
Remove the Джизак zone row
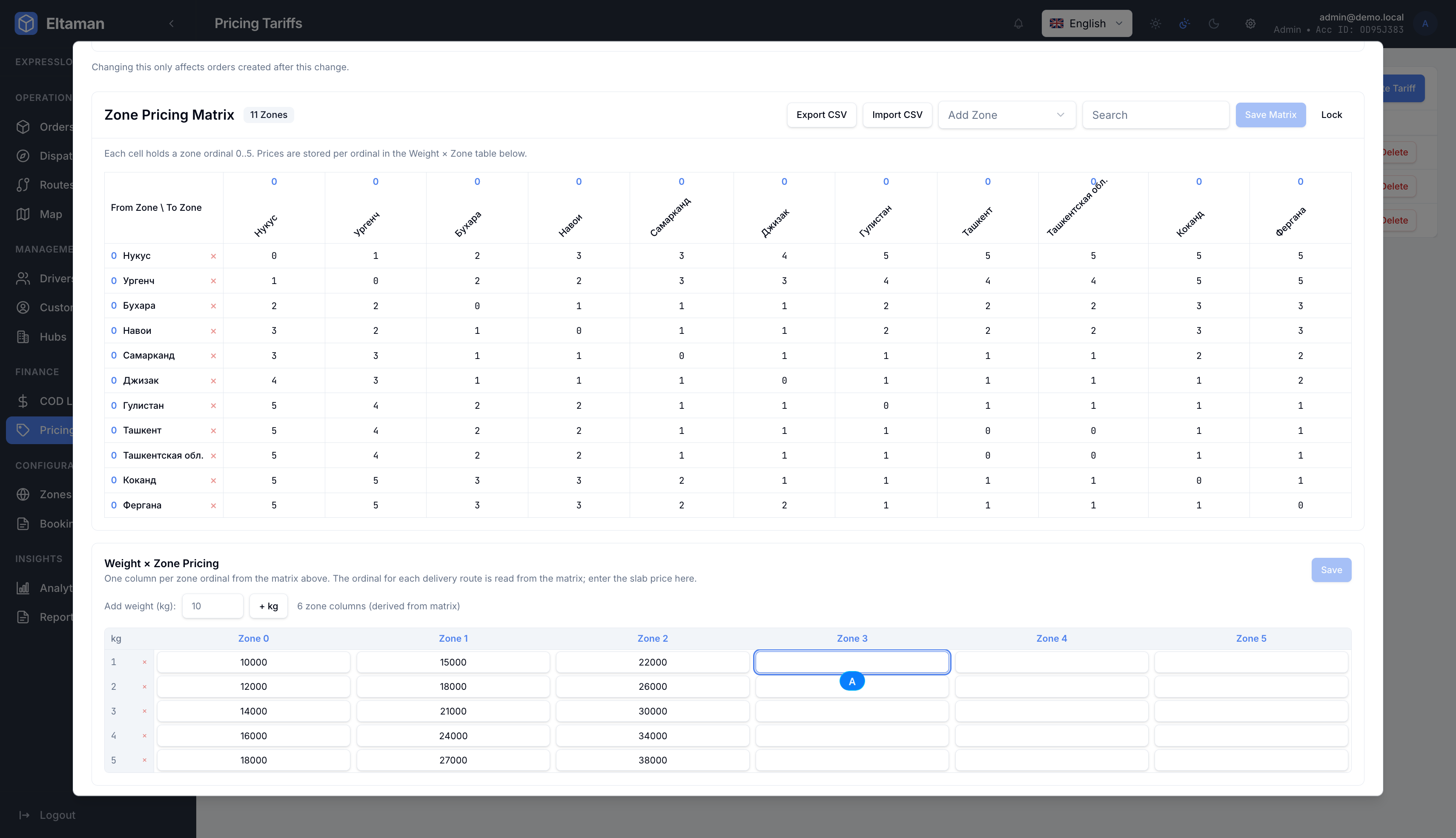(213, 381)
